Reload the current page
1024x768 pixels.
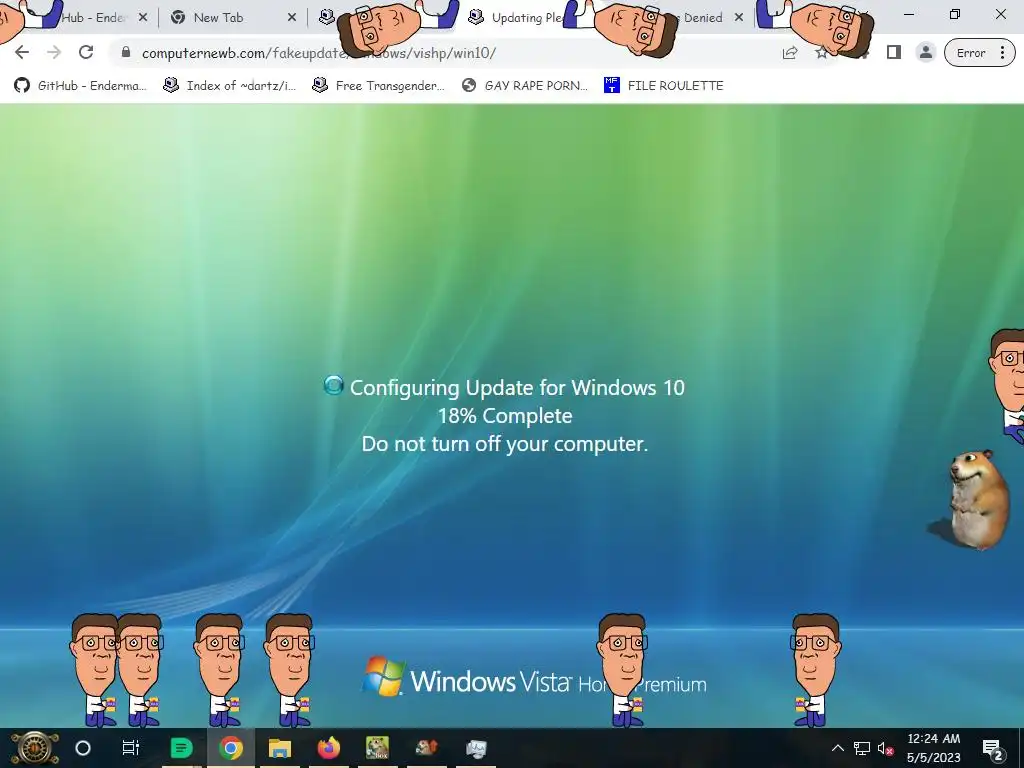click(x=86, y=52)
